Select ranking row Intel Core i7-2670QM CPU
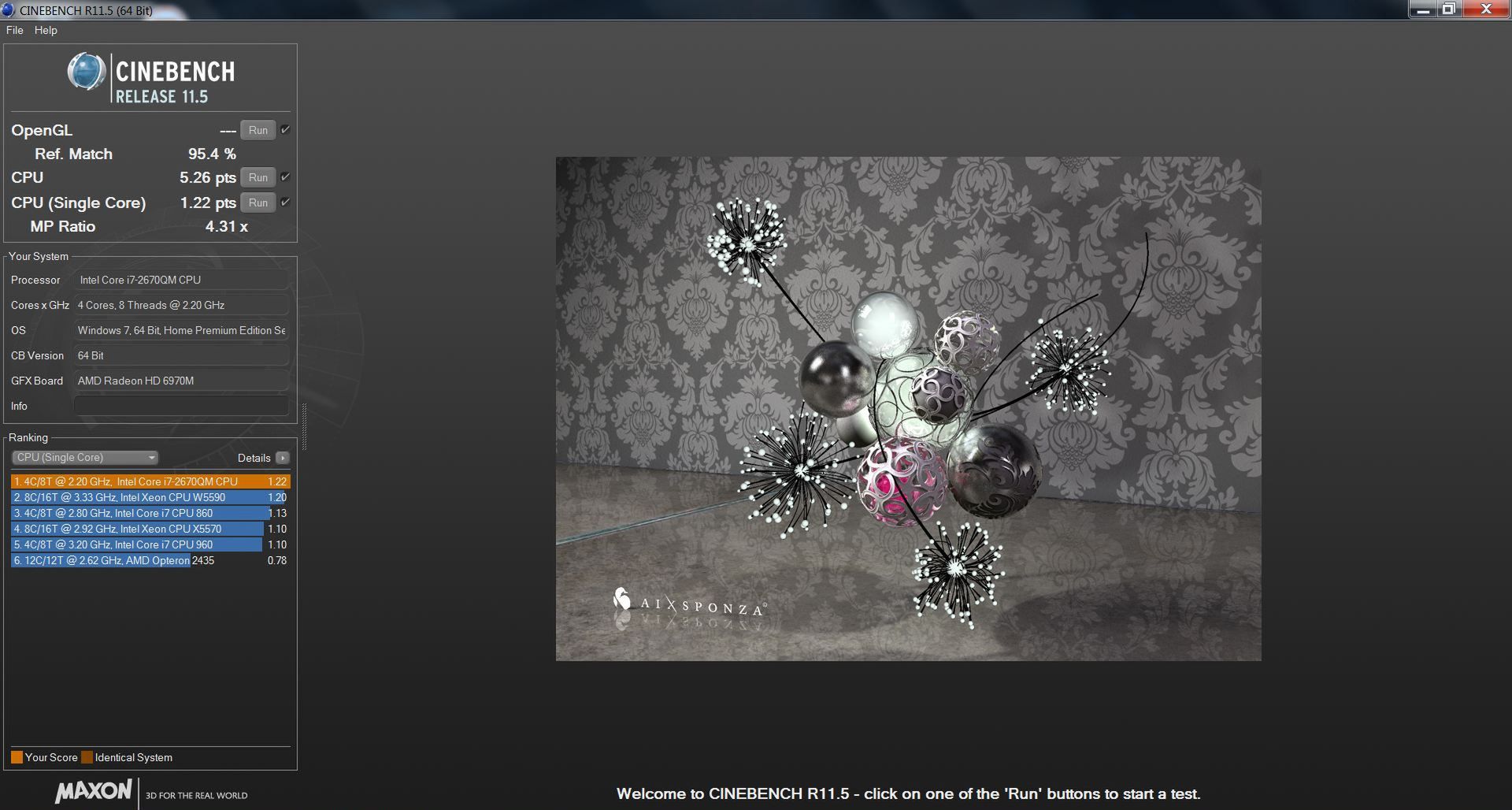 (x=150, y=481)
